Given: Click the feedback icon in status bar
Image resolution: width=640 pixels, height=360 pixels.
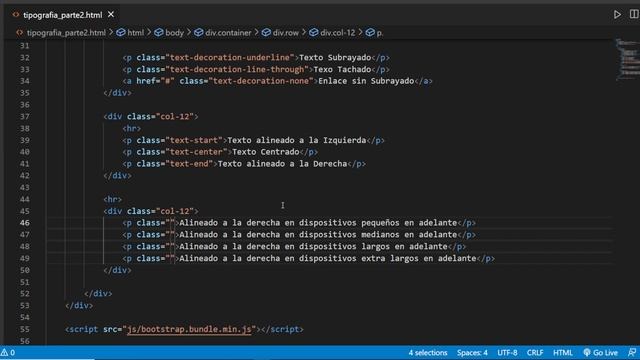Looking at the screenshot, I should click(x=632, y=352).
